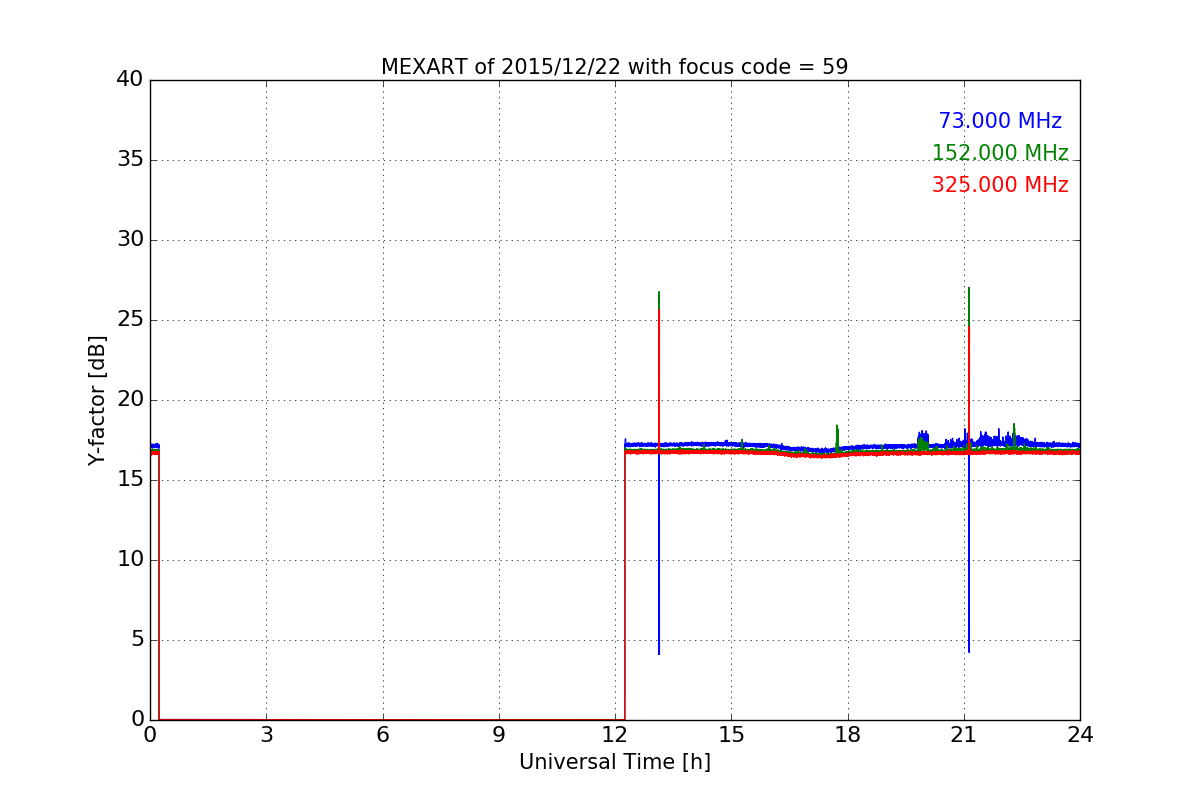Viewport: 1200px width, 800px height.
Task: Click the x-axis tick label 24
Action: click(x=1080, y=735)
